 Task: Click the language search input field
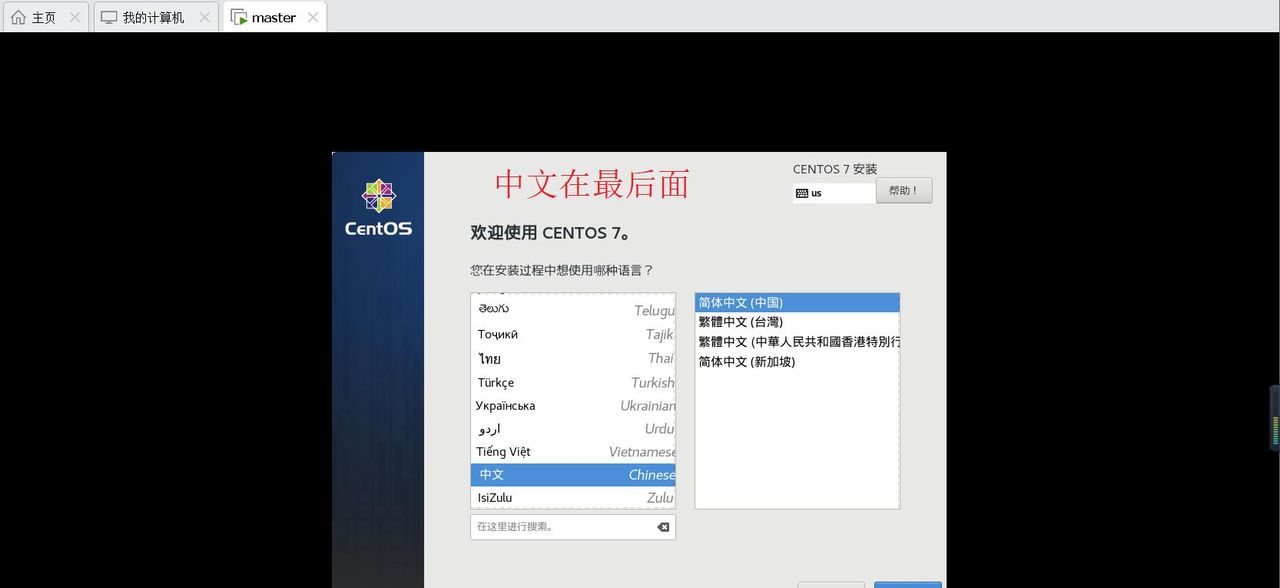[560, 526]
